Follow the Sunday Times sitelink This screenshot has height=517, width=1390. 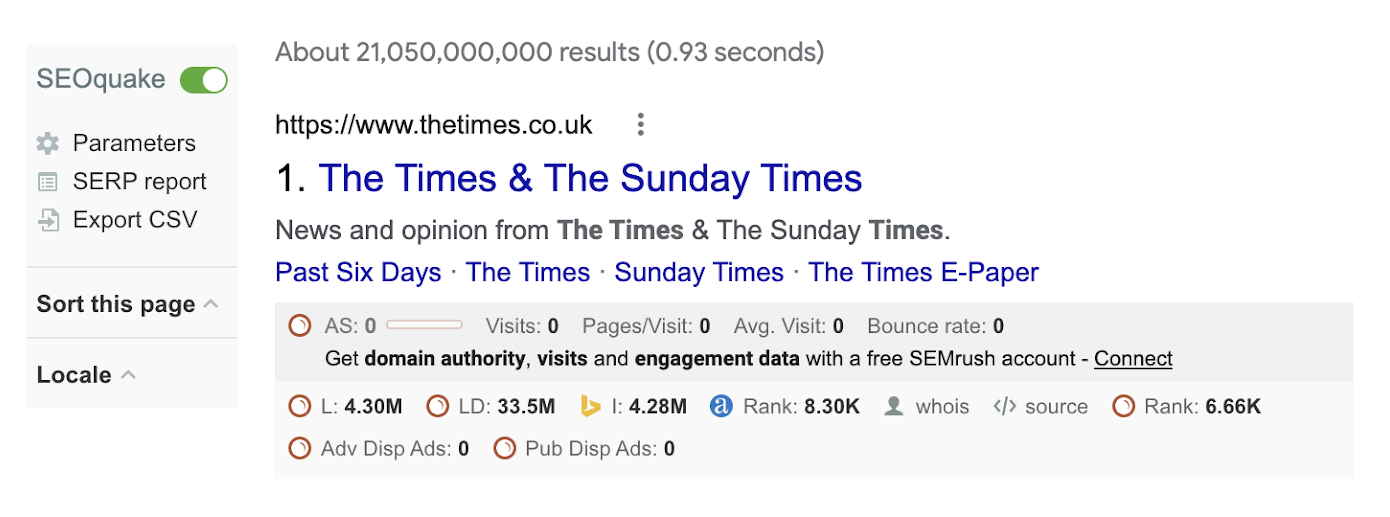[699, 272]
